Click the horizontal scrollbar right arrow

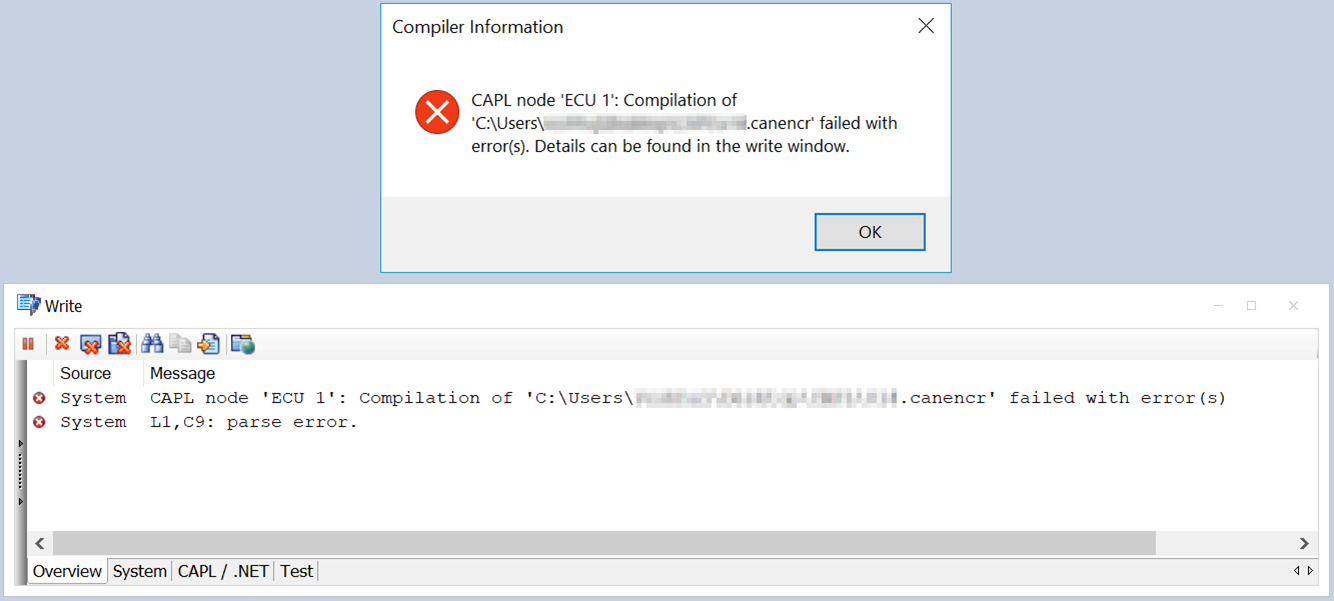point(1304,543)
